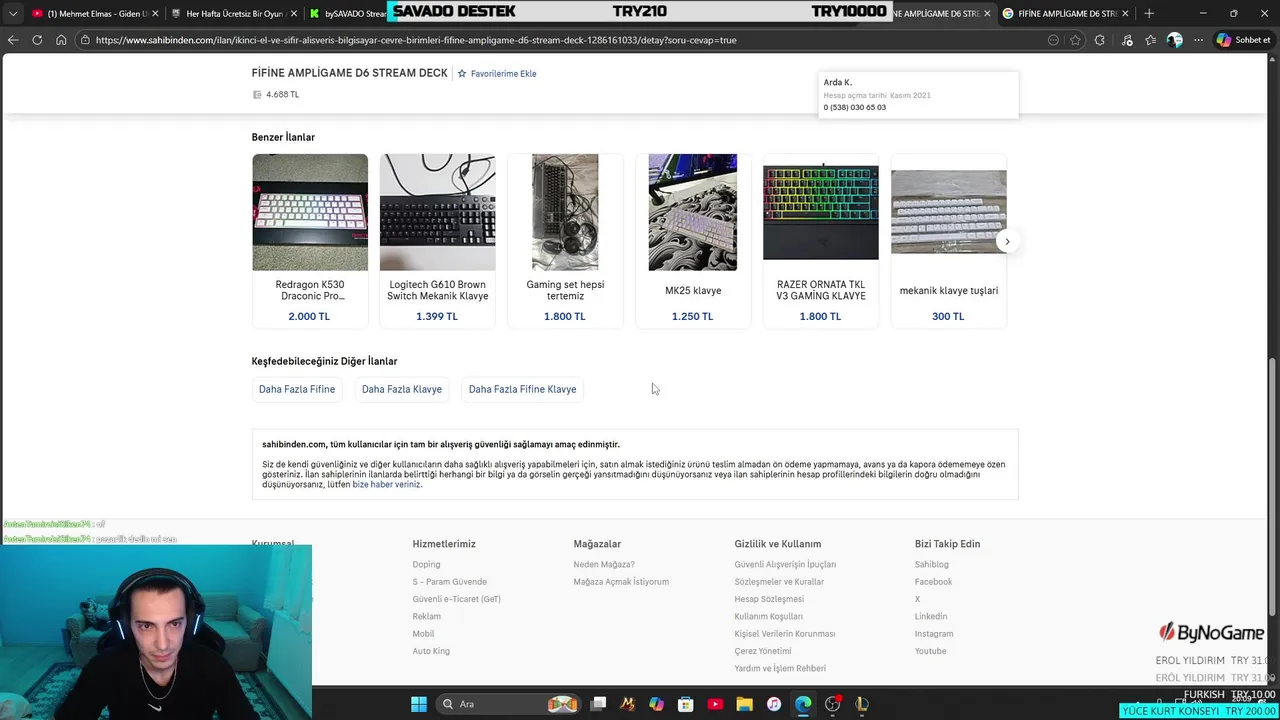The width and height of the screenshot is (1280, 720).
Task: Follow the bize haber veriniz link
Action: click(x=386, y=484)
